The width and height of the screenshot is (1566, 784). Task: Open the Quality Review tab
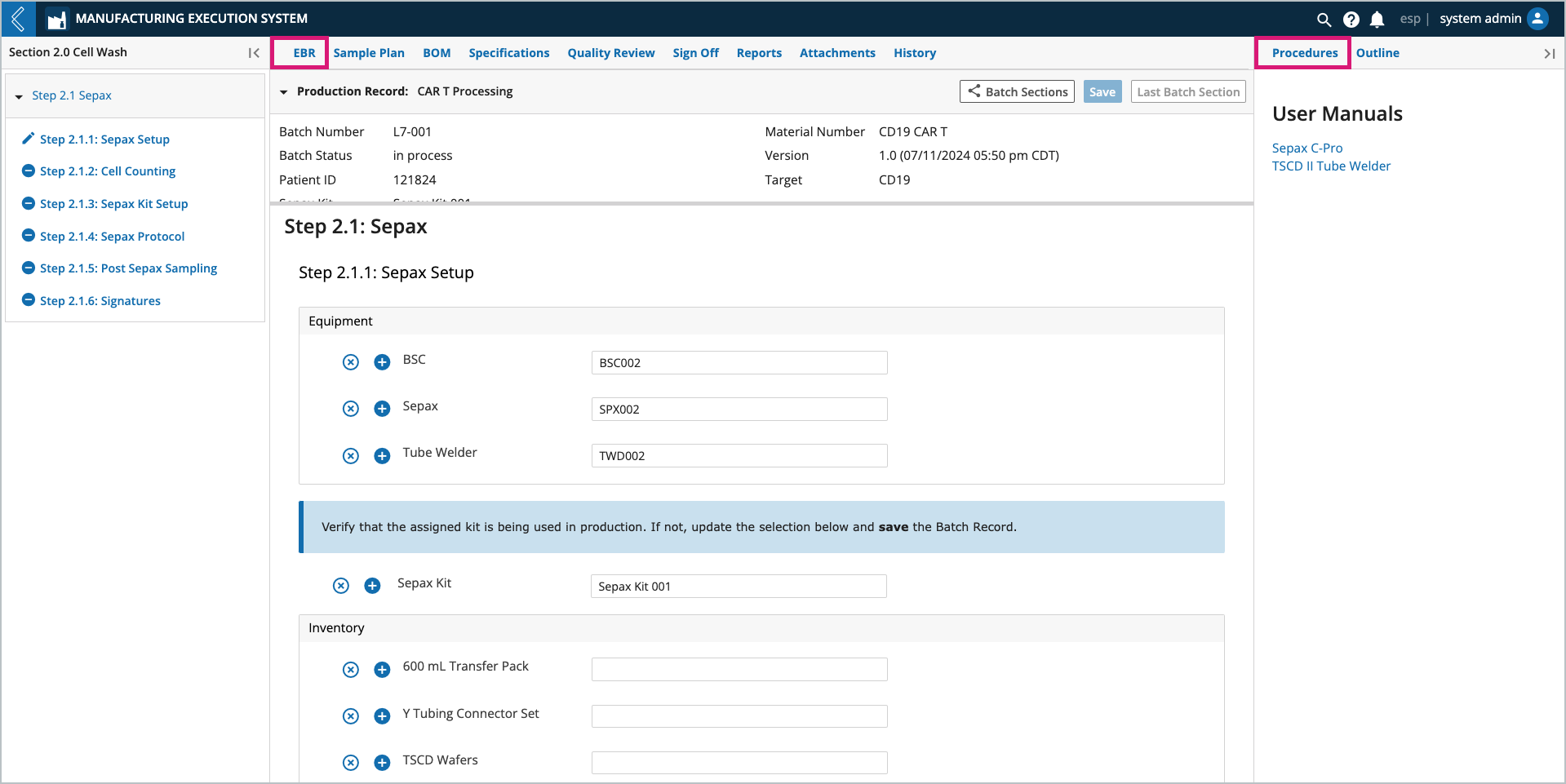611,53
